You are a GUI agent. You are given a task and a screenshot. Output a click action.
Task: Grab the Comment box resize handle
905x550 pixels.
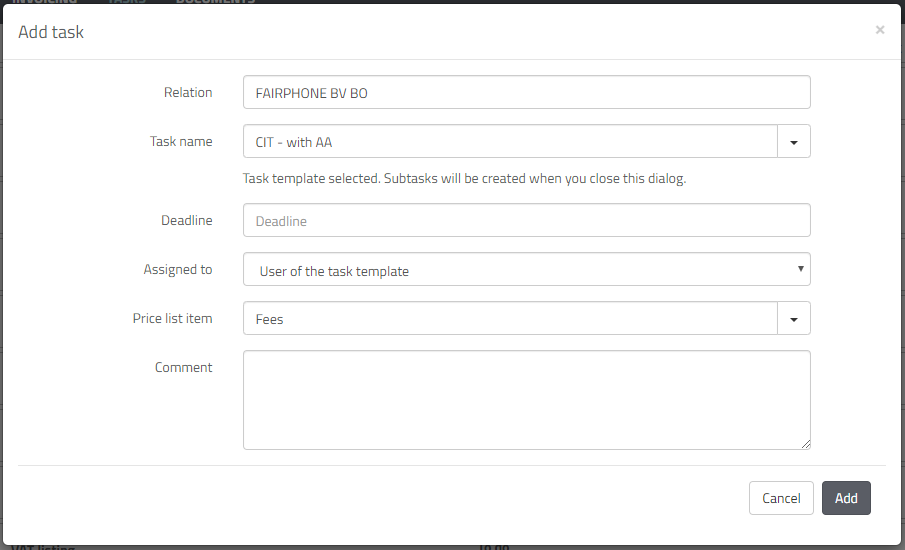805,444
